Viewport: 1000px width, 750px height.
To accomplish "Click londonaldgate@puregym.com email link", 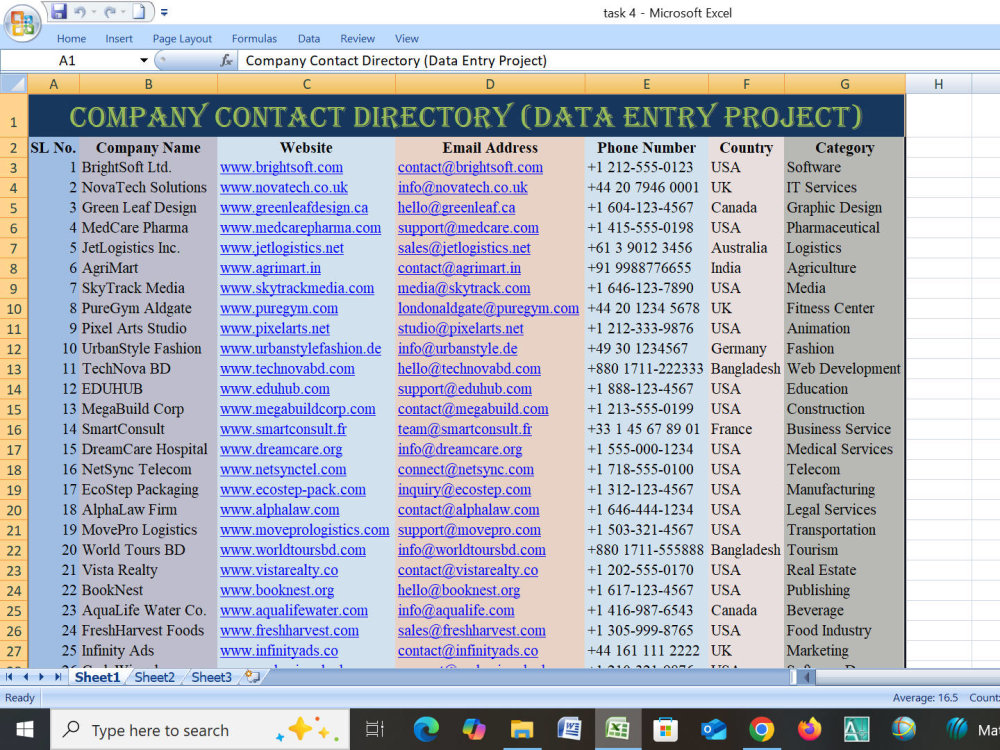I will click(x=489, y=309).
